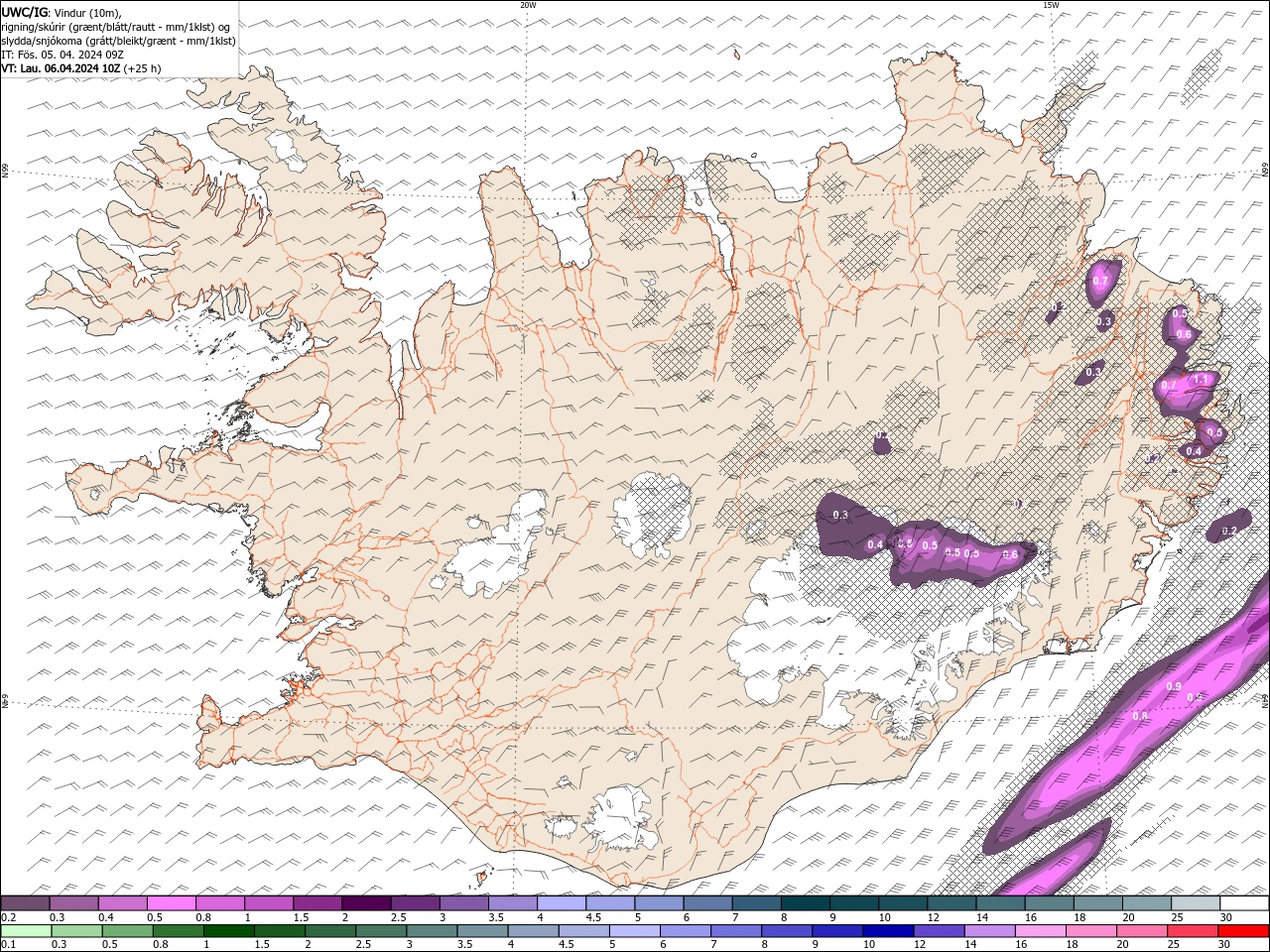Select the snow legend swatch starting at 0.2
Screen dimensions: 1270x952
[25, 903]
